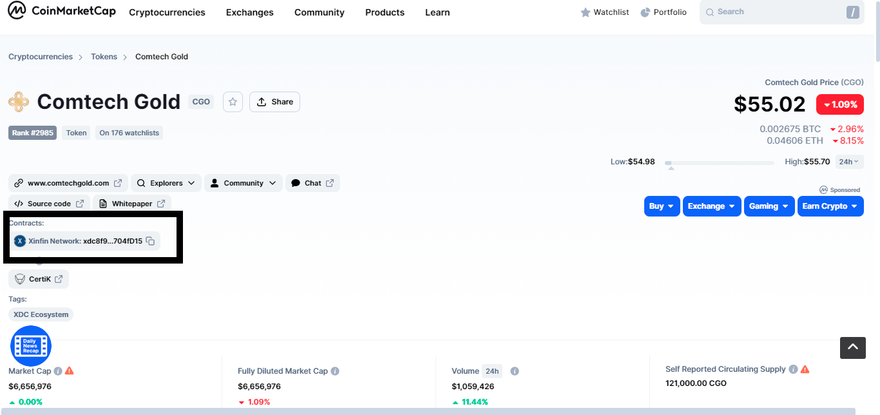Expand the Explorers dropdown
The width and height of the screenshot is (880, 415).
pyautogui.click(x=165, y=183)
